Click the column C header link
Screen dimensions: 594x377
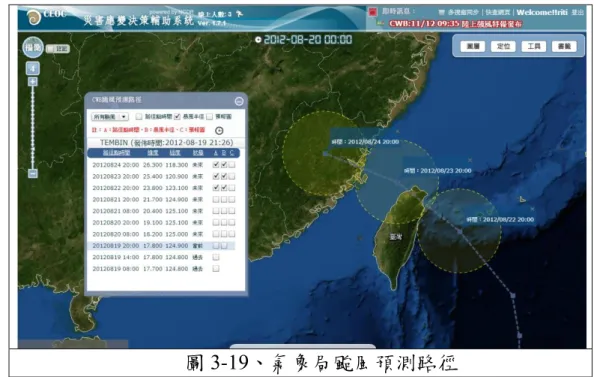point(232,153)
